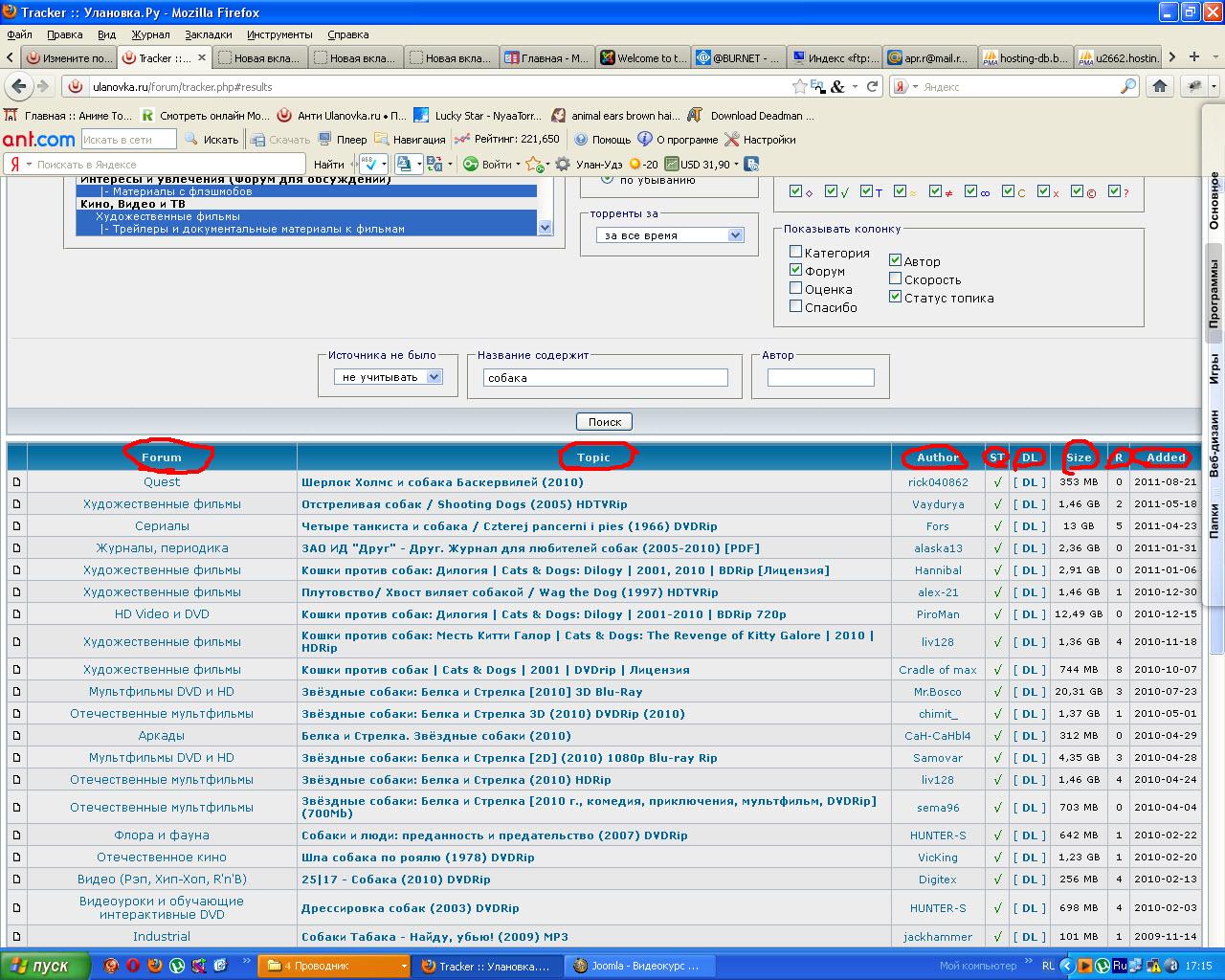Tick the Скорость column checkbox
This screenshot has width=1225, height=980.
(x=895, y=279)
